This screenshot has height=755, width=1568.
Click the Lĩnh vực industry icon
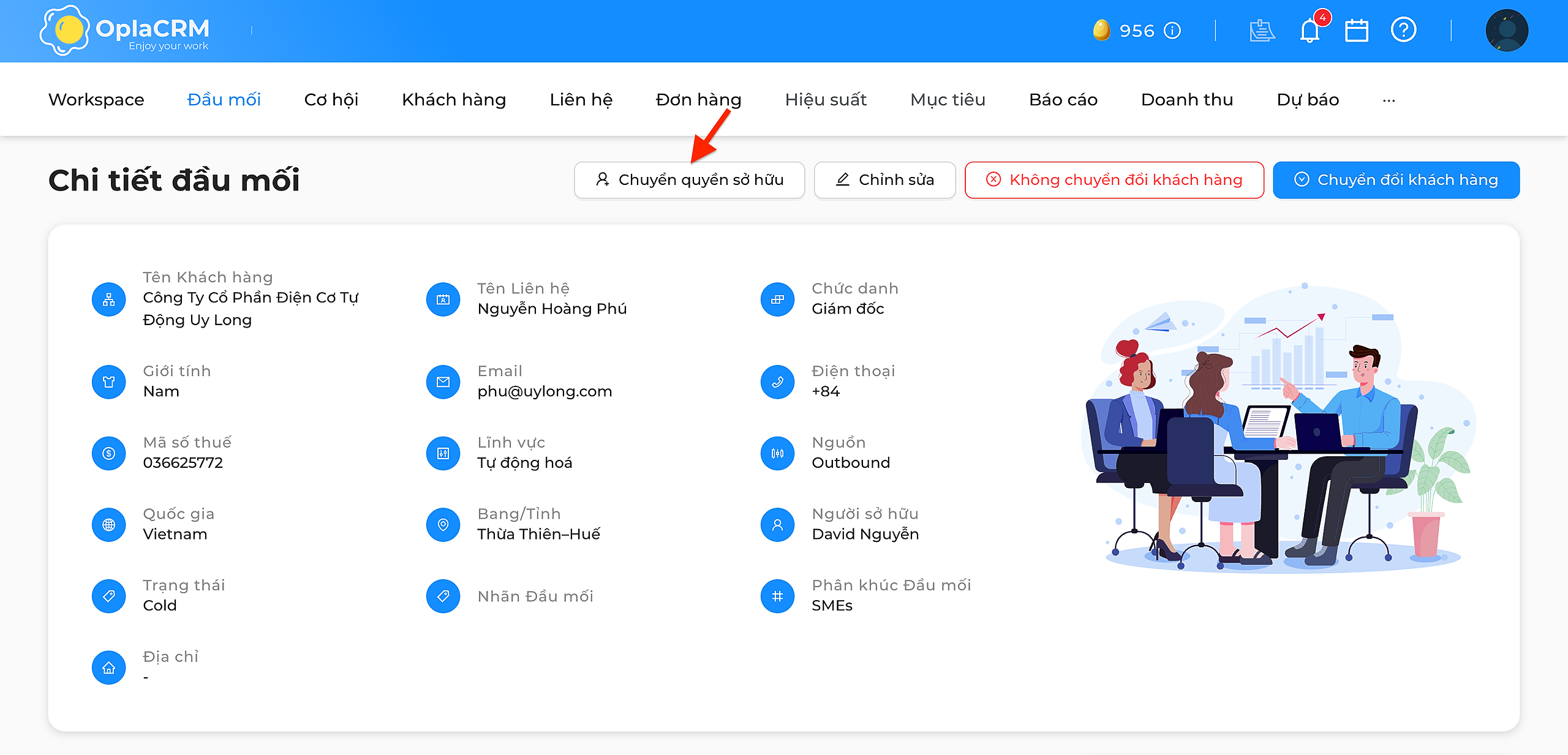pos(443,453)
